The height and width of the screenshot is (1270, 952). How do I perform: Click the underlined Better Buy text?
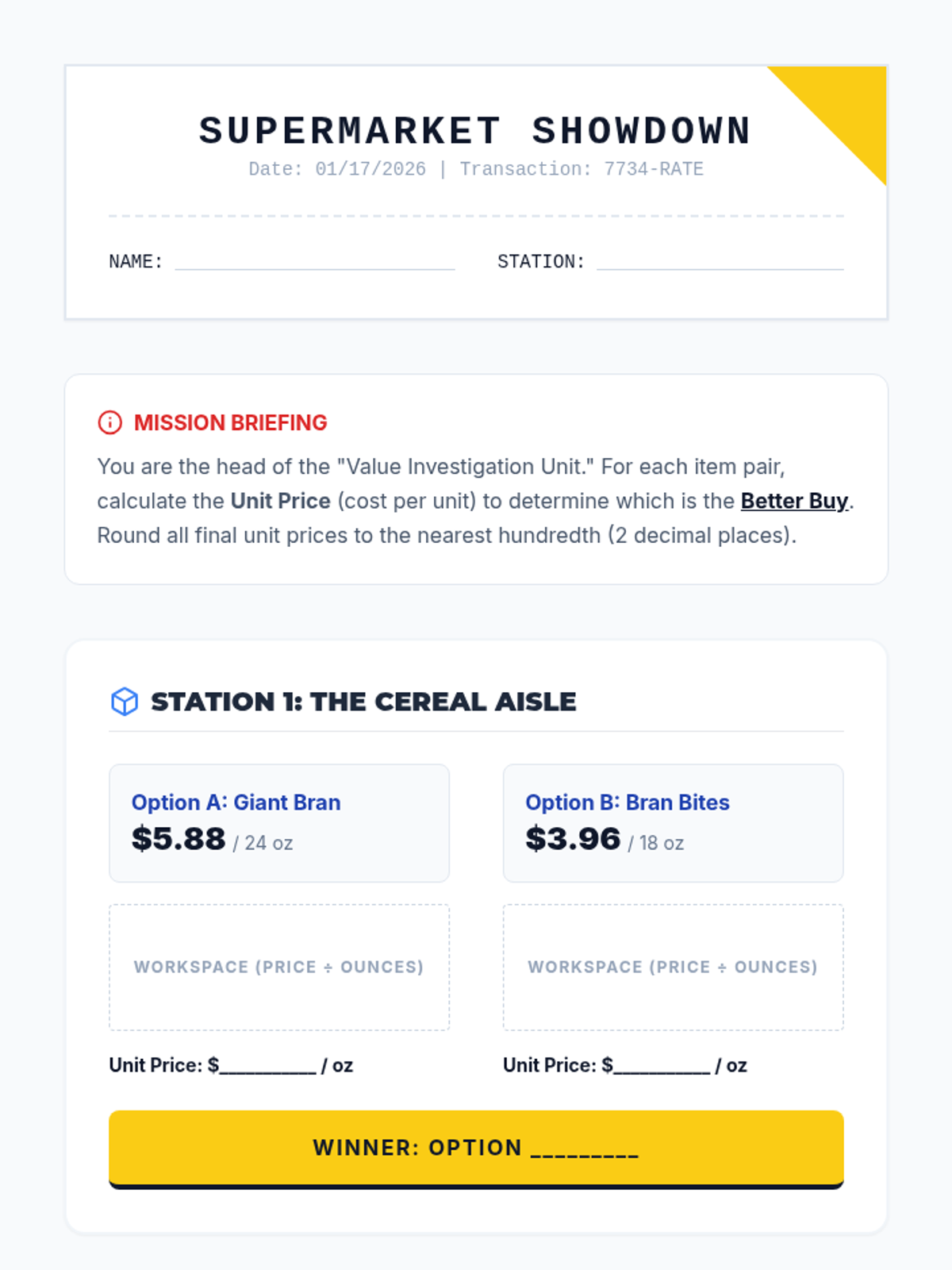point(795,501)
